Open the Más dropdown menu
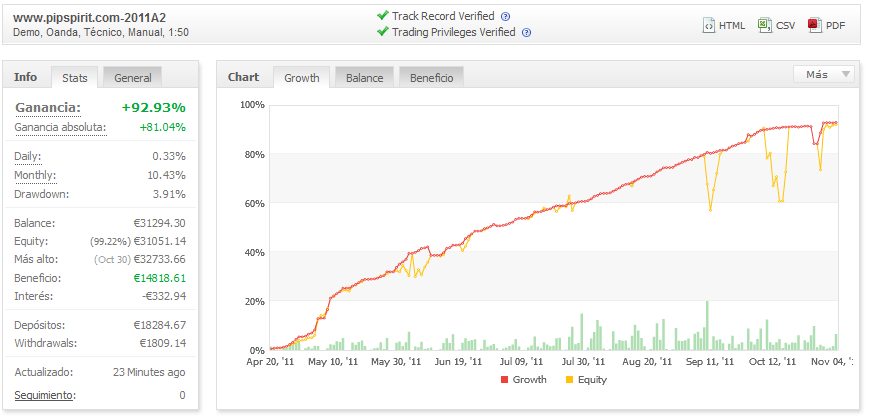Viewport: 869px width, 416px height. coord(823,74)
